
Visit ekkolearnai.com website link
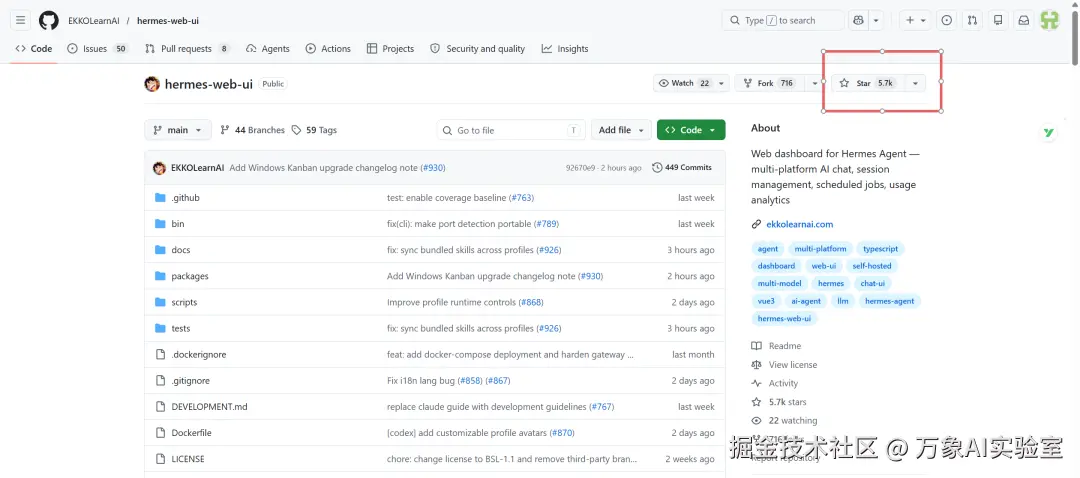coord(799,224)
